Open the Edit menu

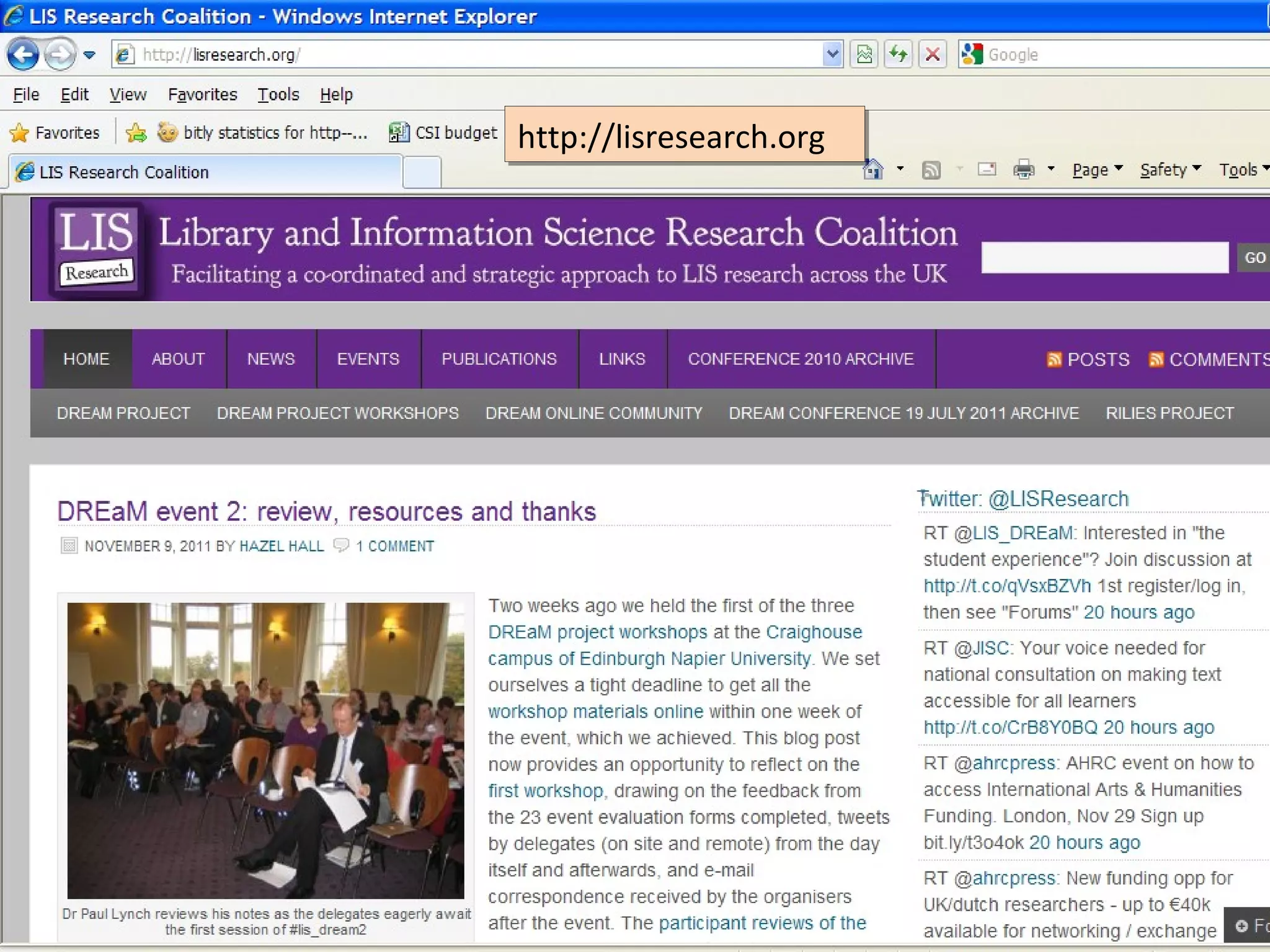pos(74,94)
